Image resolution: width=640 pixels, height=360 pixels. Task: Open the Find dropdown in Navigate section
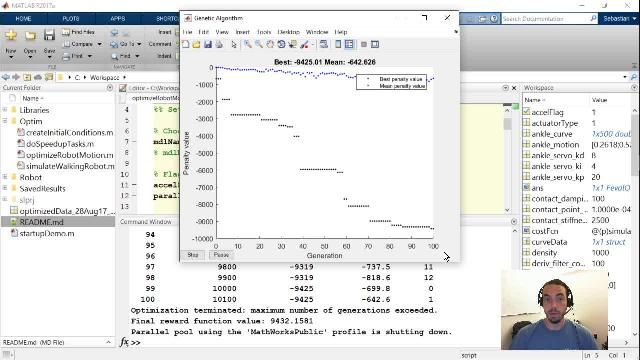(137, 56)
